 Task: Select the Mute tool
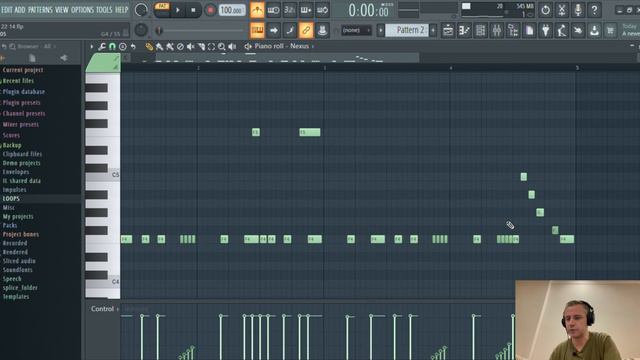coord(190,47)
